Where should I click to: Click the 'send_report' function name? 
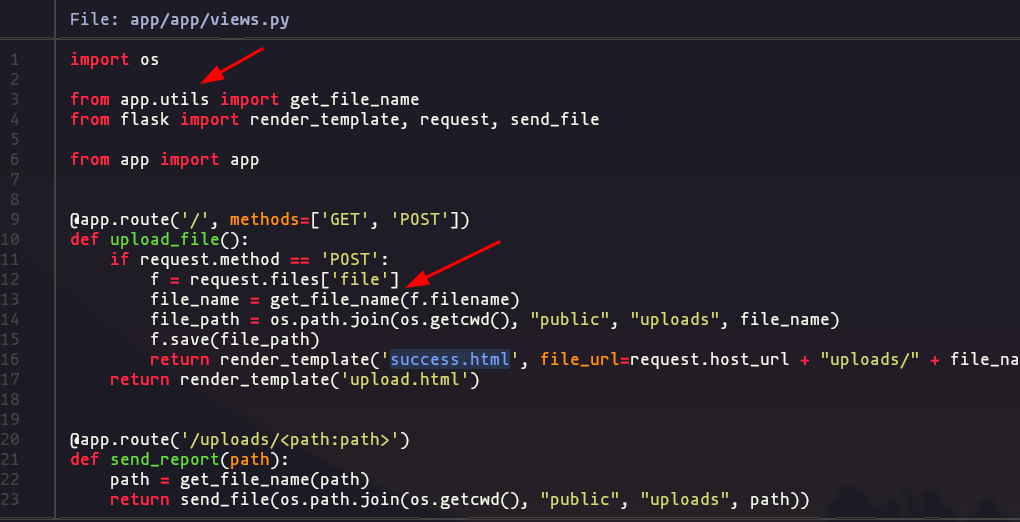(165, 460)
